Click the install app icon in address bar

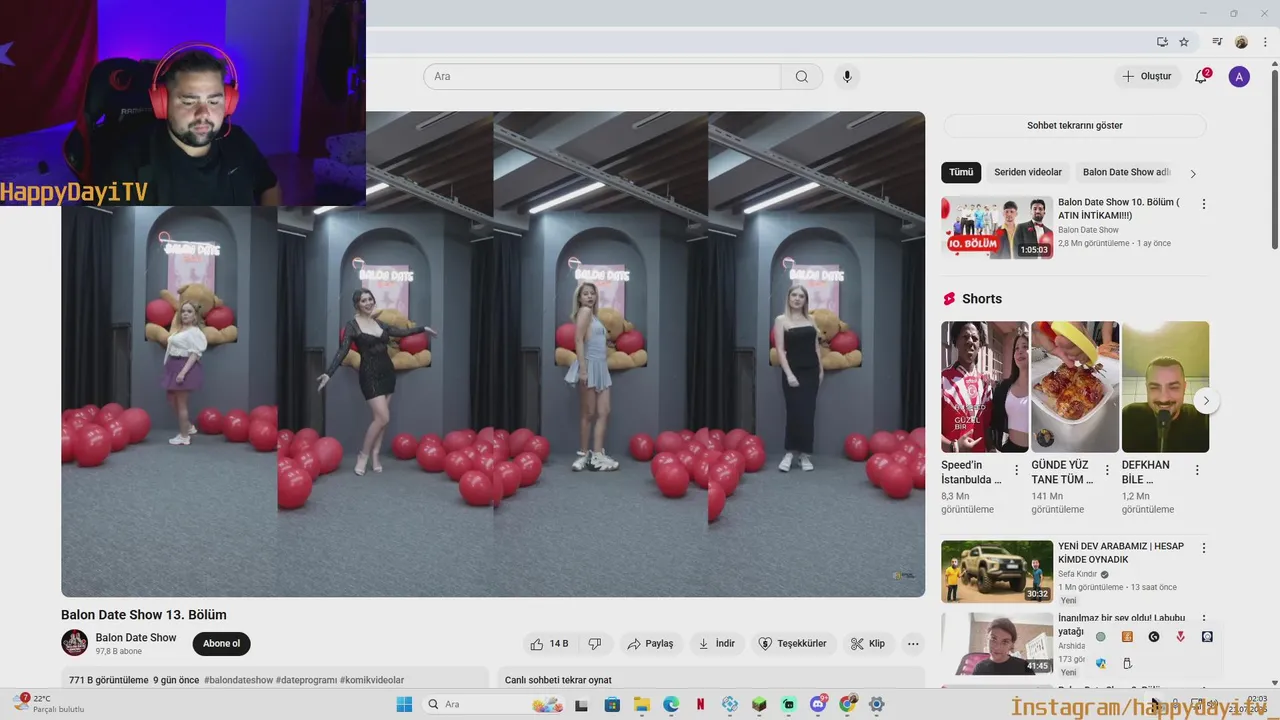tap(1162, 42)
